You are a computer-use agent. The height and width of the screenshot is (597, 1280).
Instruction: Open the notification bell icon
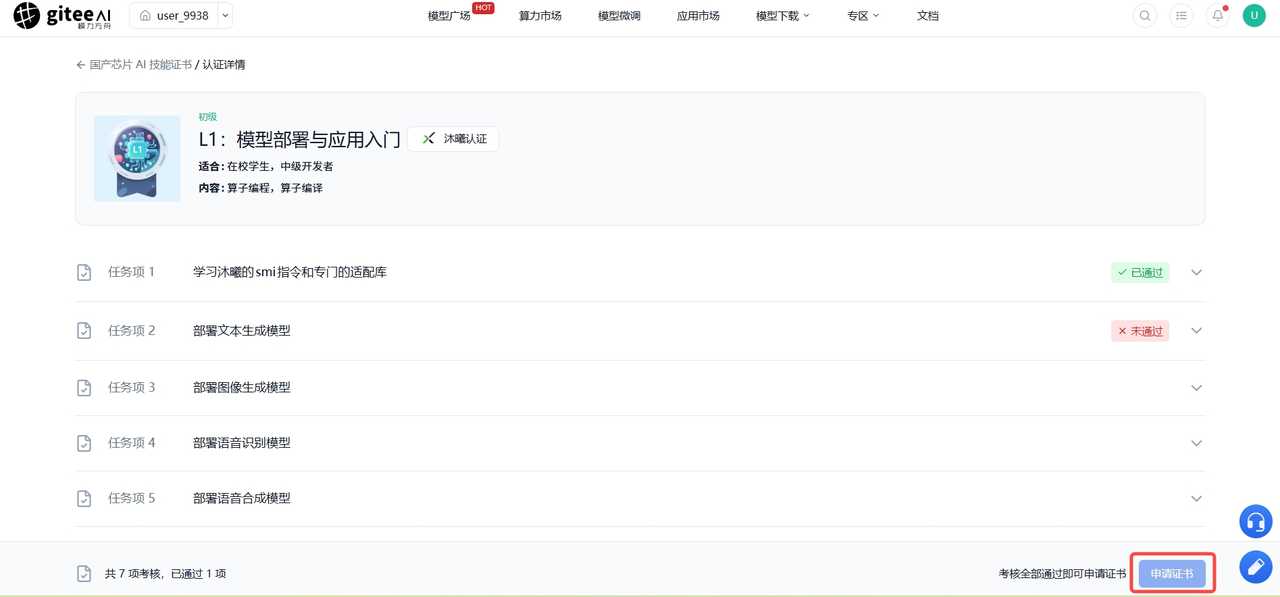click(x=1217, y=16)
